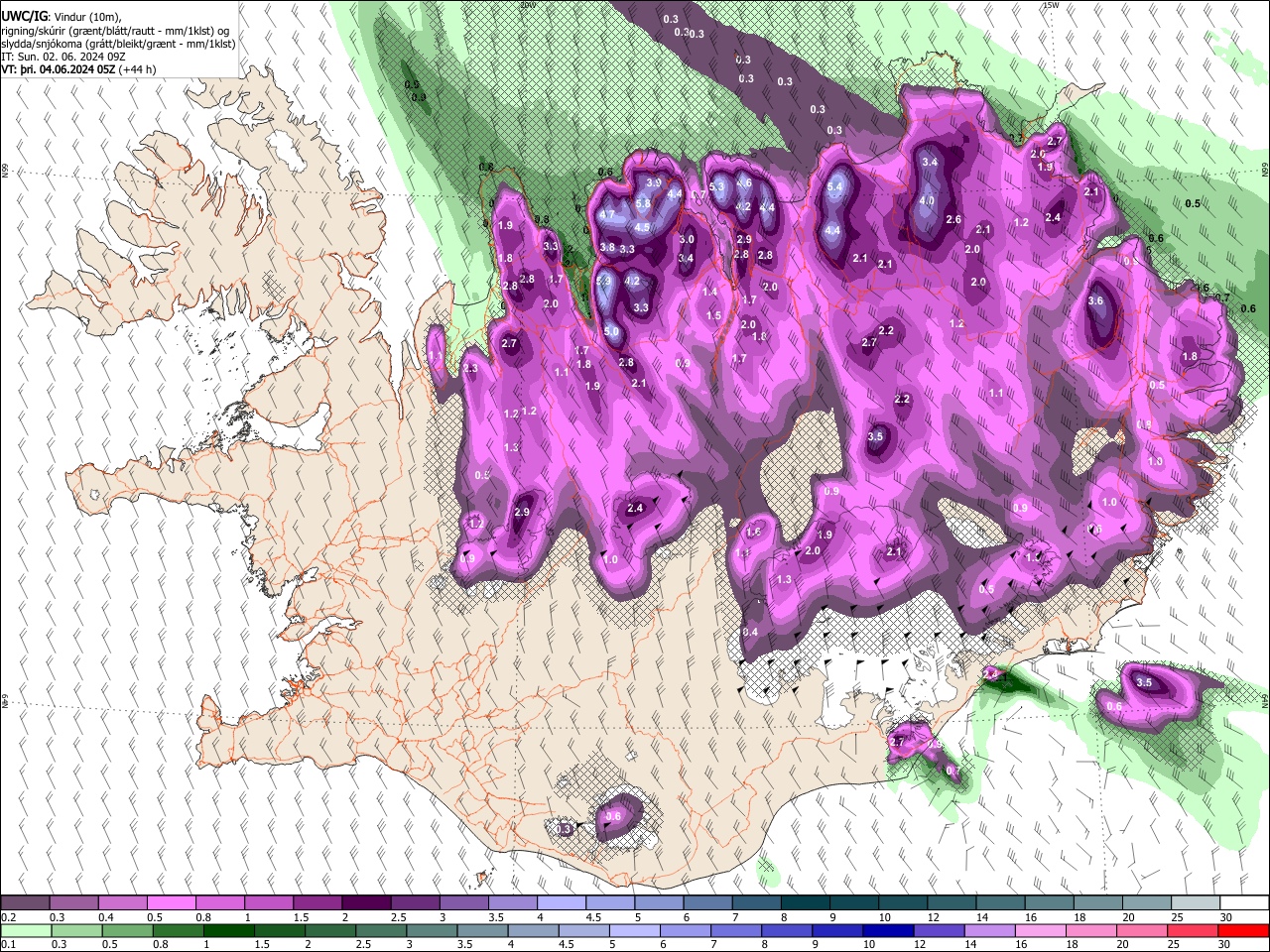Click the pale green swatch labeled 0.1 in the rain scale
The height and width of the screenshot is (952, 1270).
coord(26,930)
